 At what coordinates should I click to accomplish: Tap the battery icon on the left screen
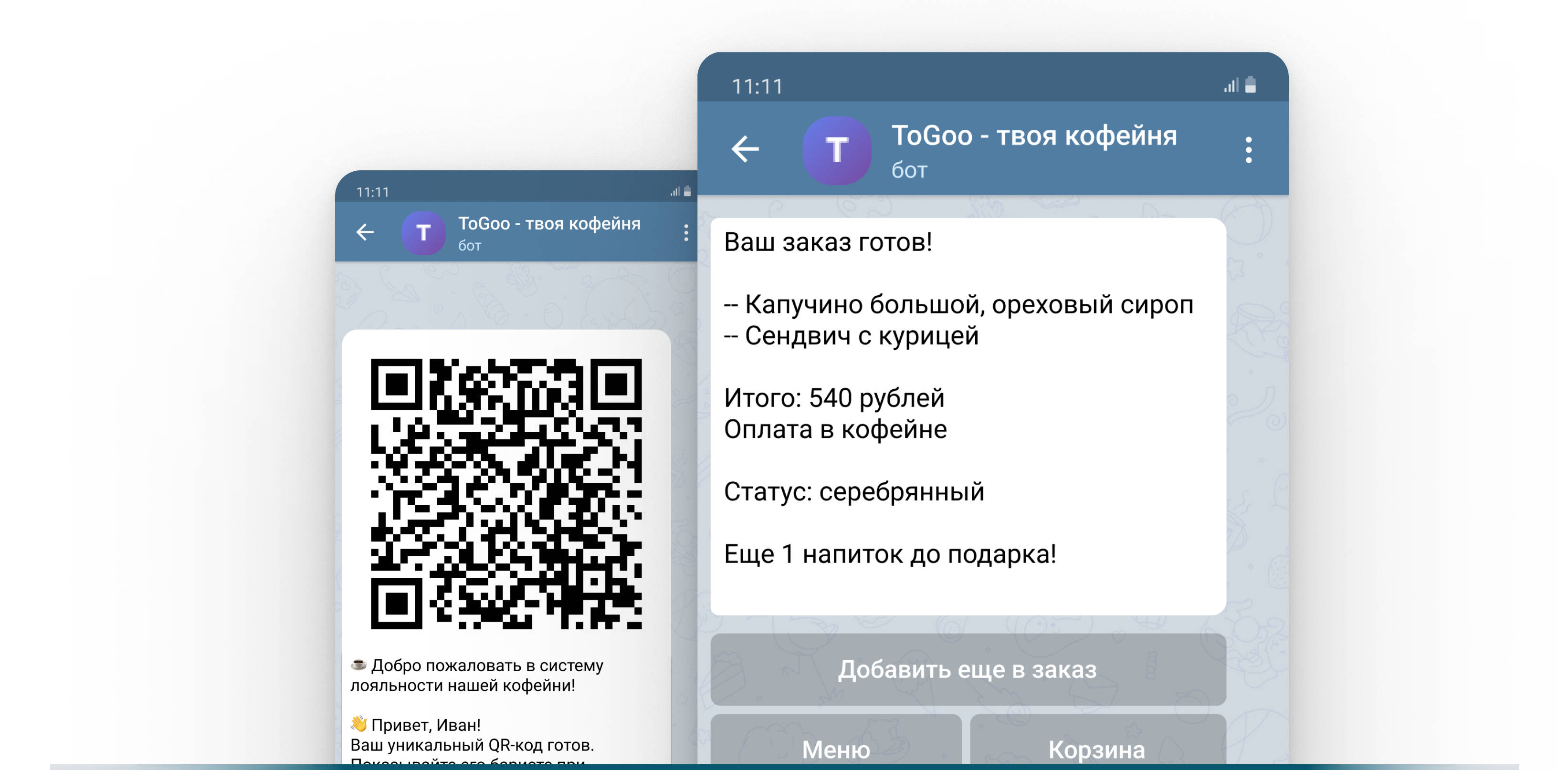point(688,191)
